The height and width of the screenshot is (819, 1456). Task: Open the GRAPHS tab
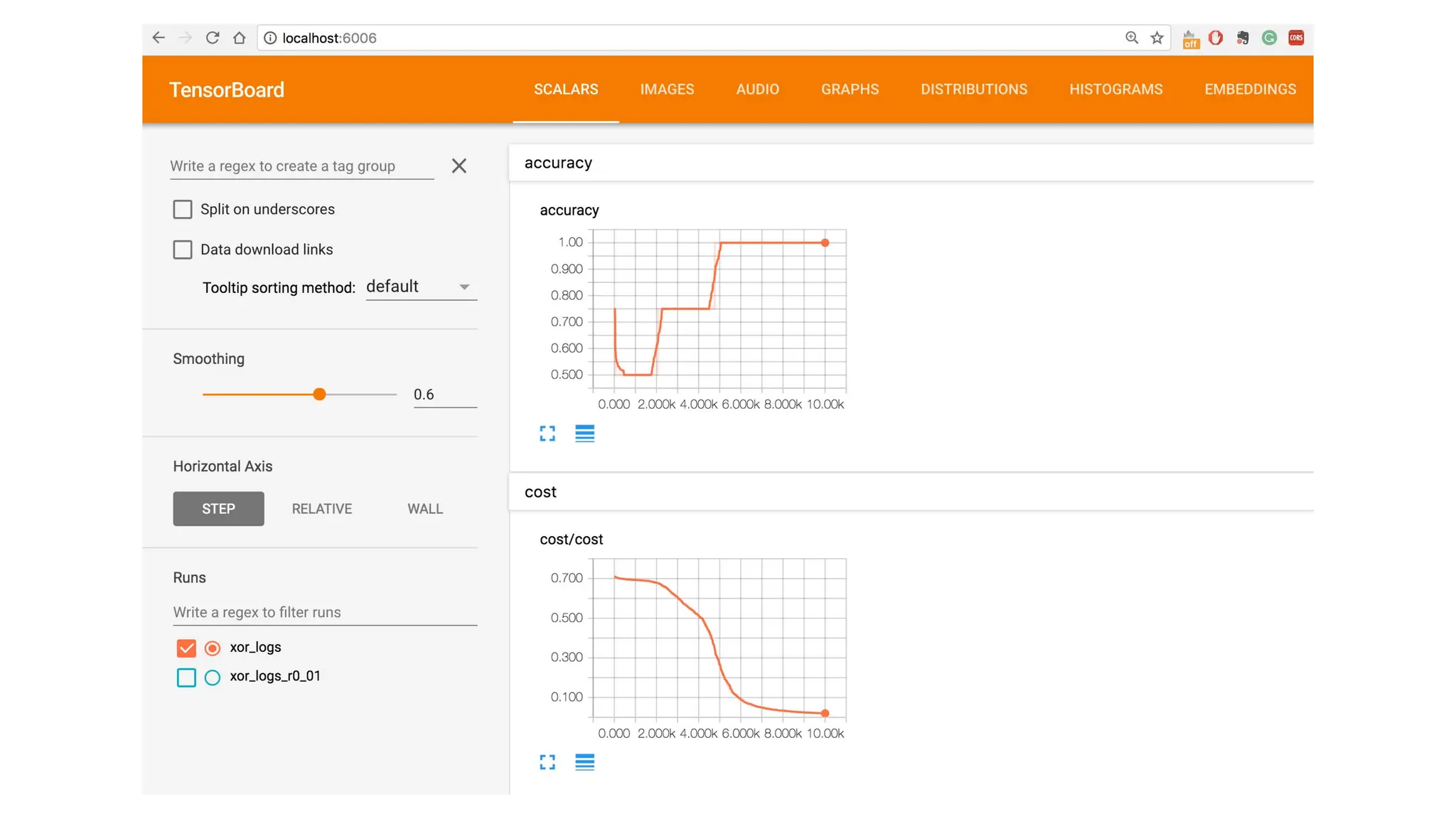click(850, 90)
